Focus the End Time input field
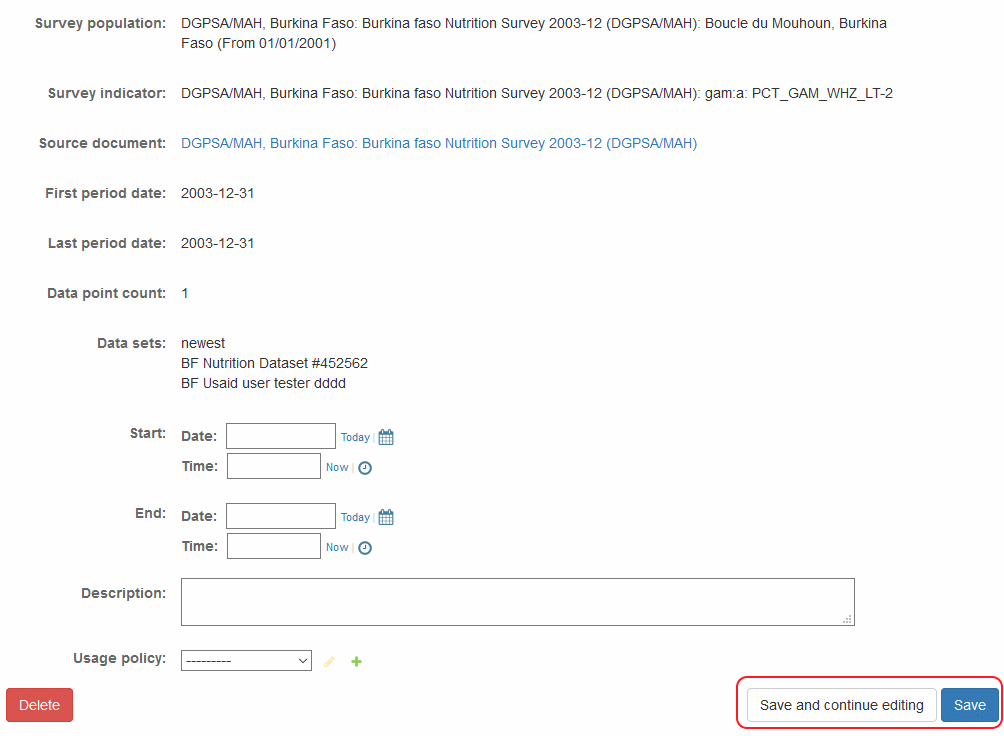 coord(273,546)
